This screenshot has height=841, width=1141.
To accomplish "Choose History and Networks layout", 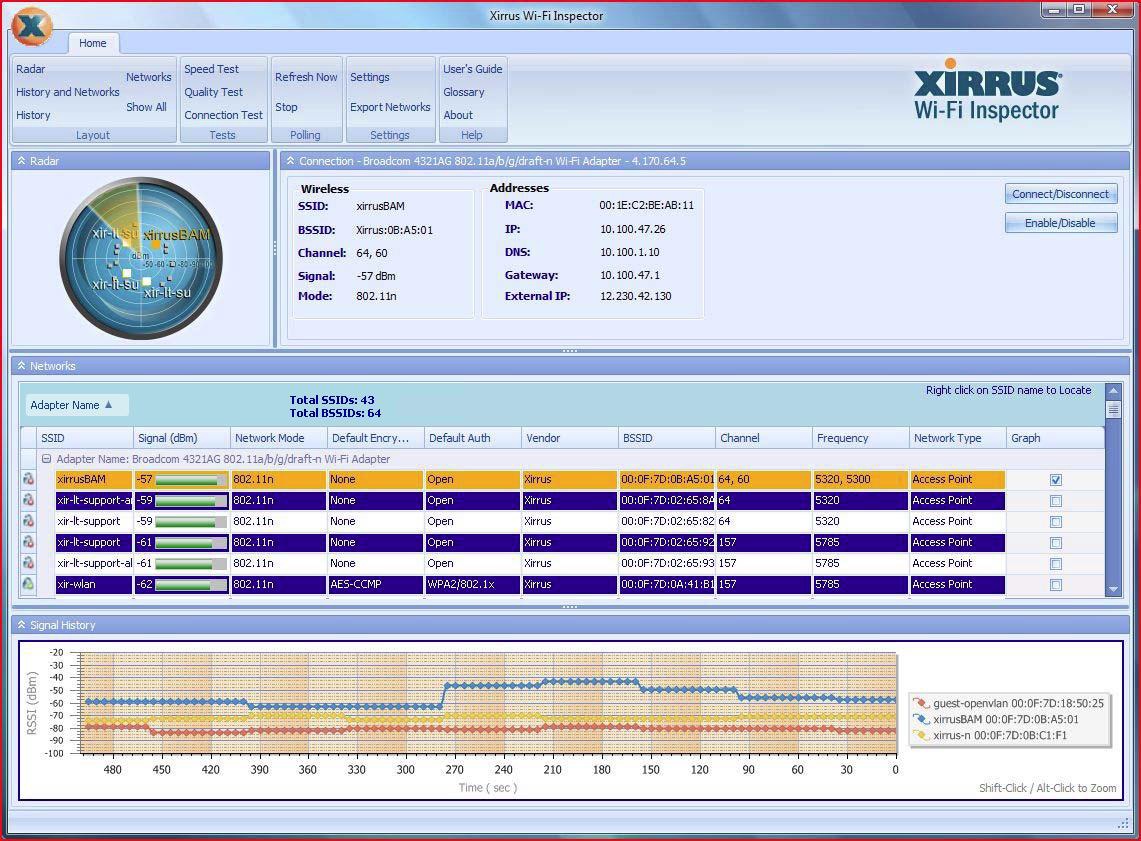I will (68, 92).
